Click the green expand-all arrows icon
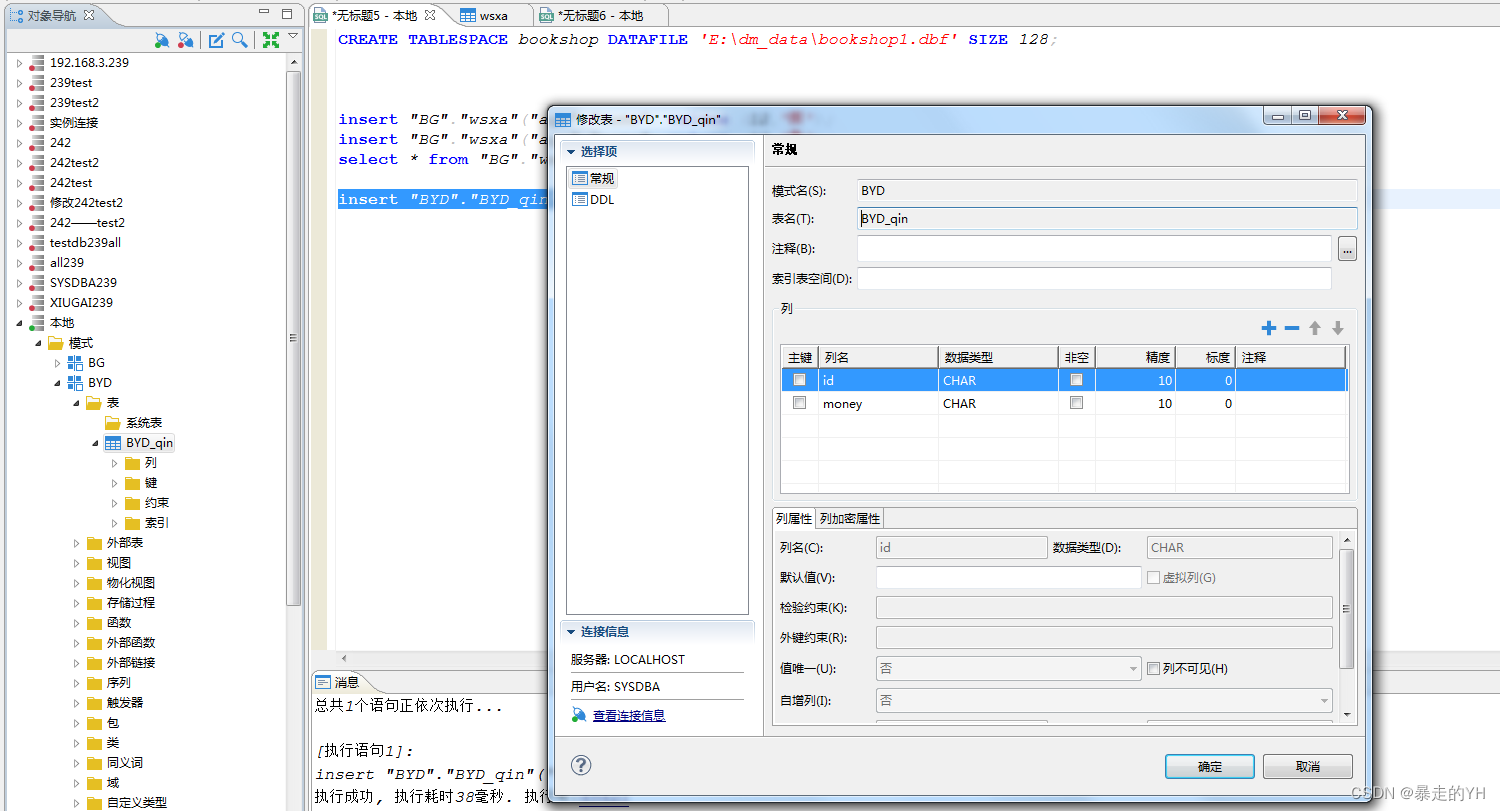This screenshot has height=811, width=1500. pos(269,40)
